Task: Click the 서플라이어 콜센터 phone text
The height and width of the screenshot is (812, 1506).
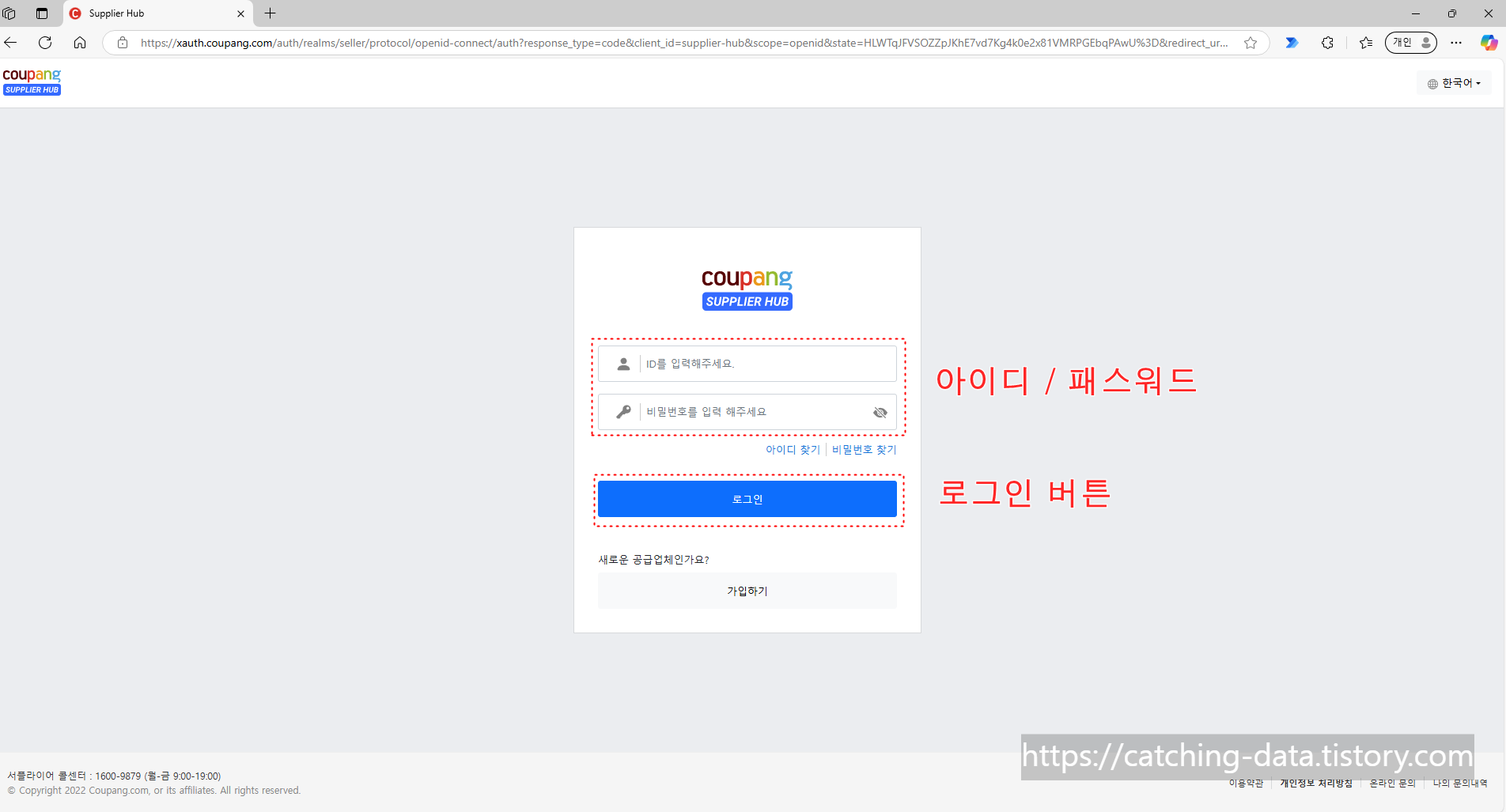Action: (114, 776)
